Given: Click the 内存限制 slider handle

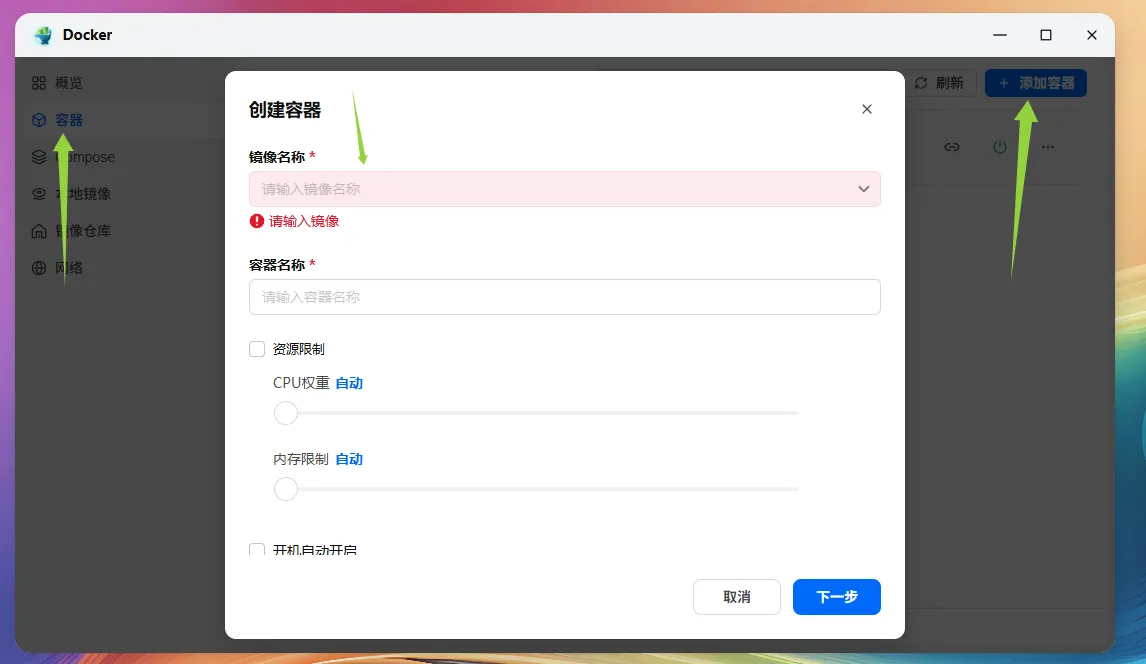Looking at the screenshot, I should click(x=286, y=489).
